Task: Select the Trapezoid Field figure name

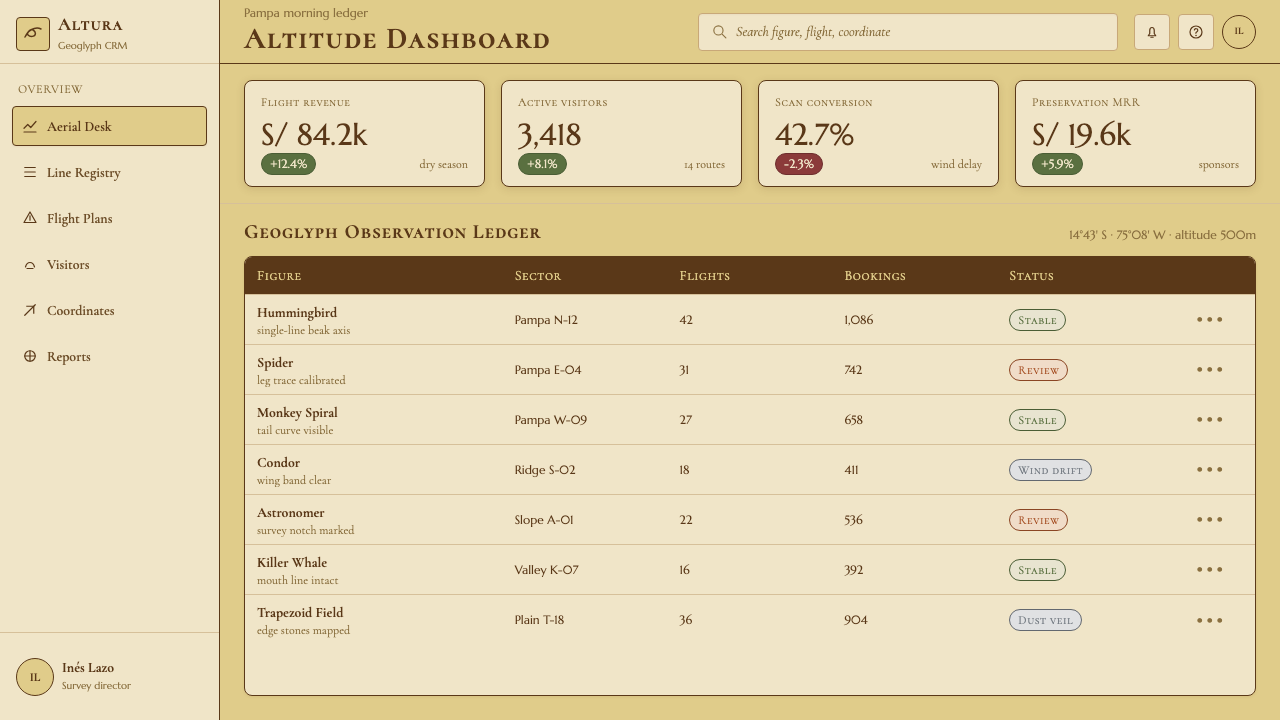Action: click(x=300, y=613)
